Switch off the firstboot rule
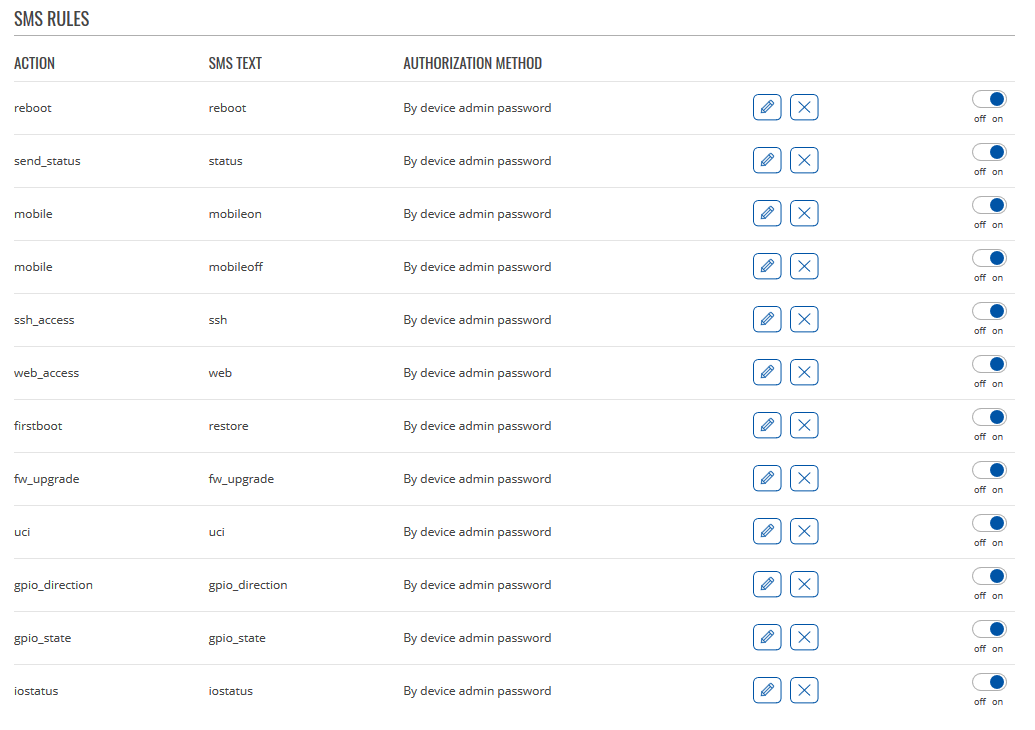1035x730 pixels. click(989, 417)
